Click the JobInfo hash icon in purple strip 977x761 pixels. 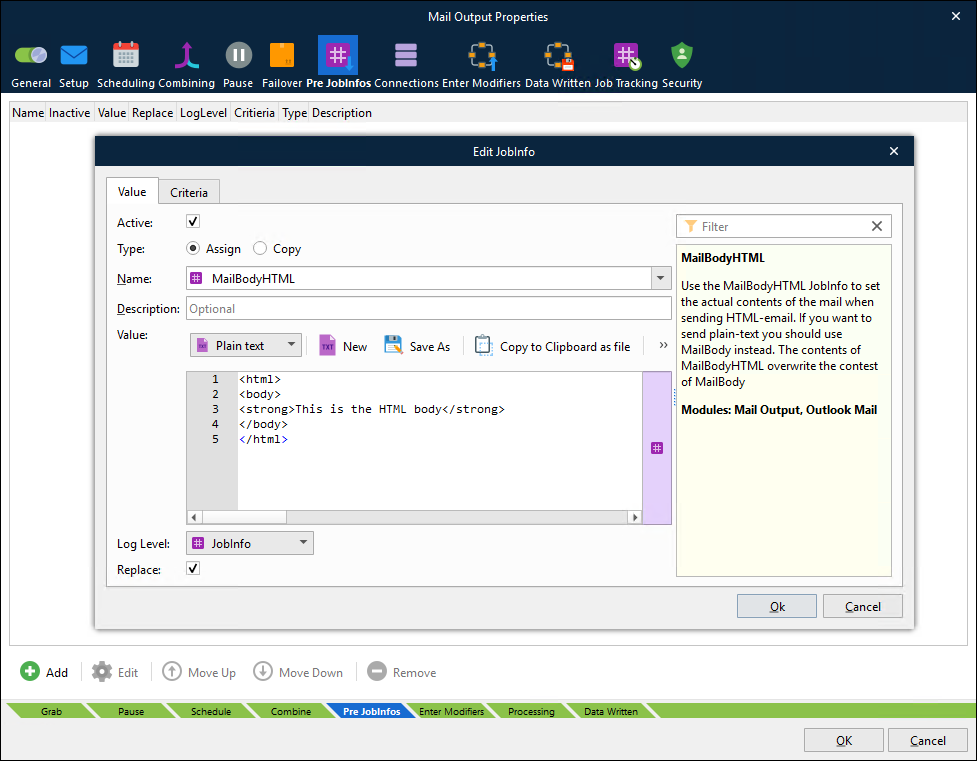(x=657, y=448)
